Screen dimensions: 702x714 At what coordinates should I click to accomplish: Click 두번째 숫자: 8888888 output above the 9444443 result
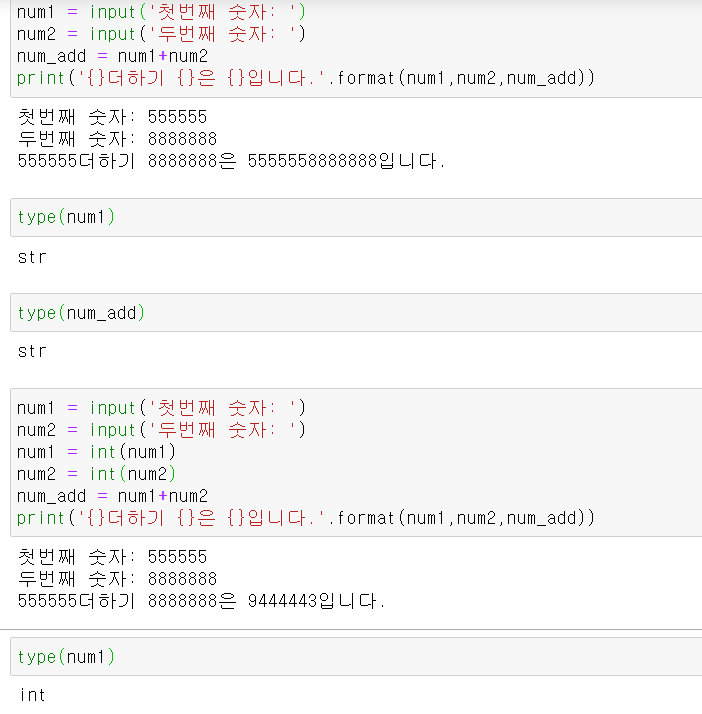pos(117,579)
